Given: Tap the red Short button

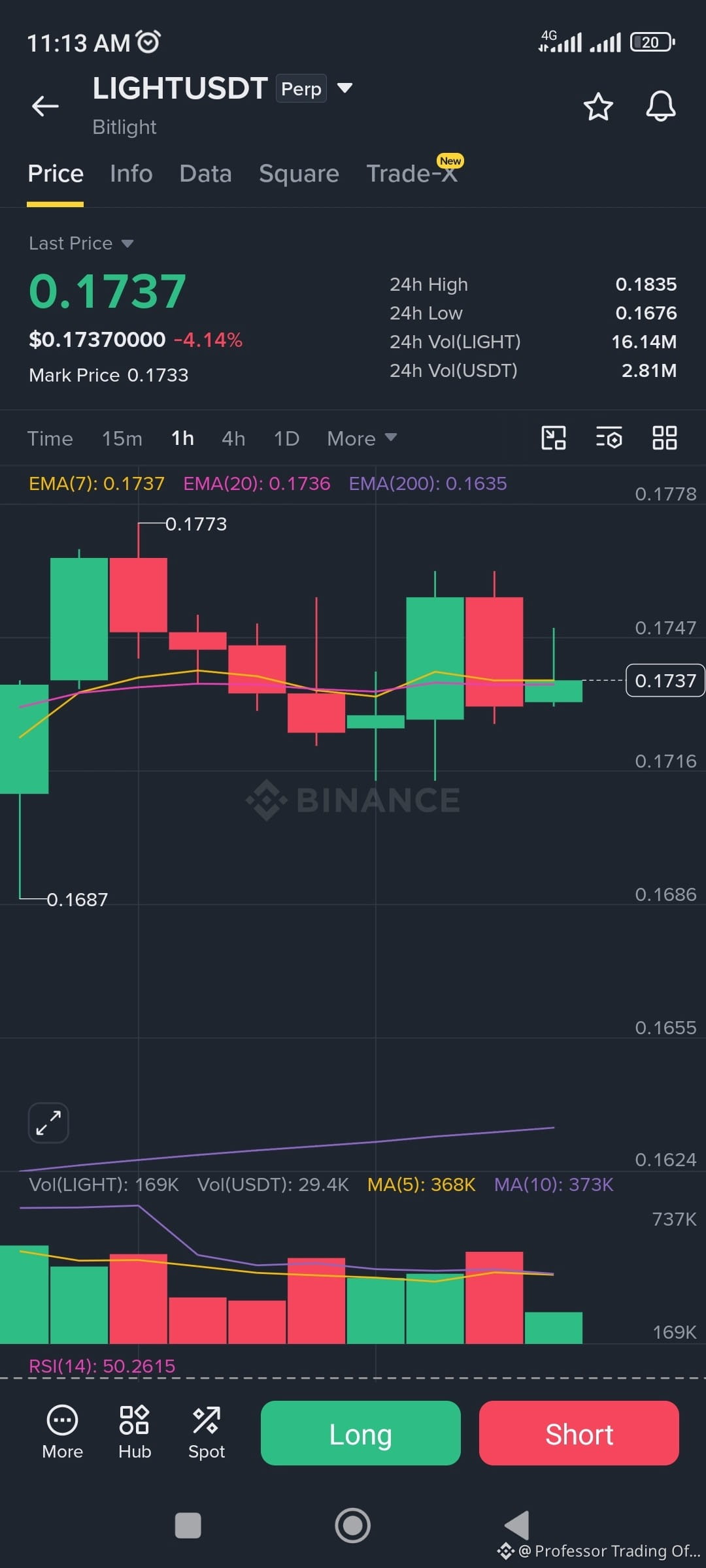Looking at the screenshot, I should [579, 1433].
